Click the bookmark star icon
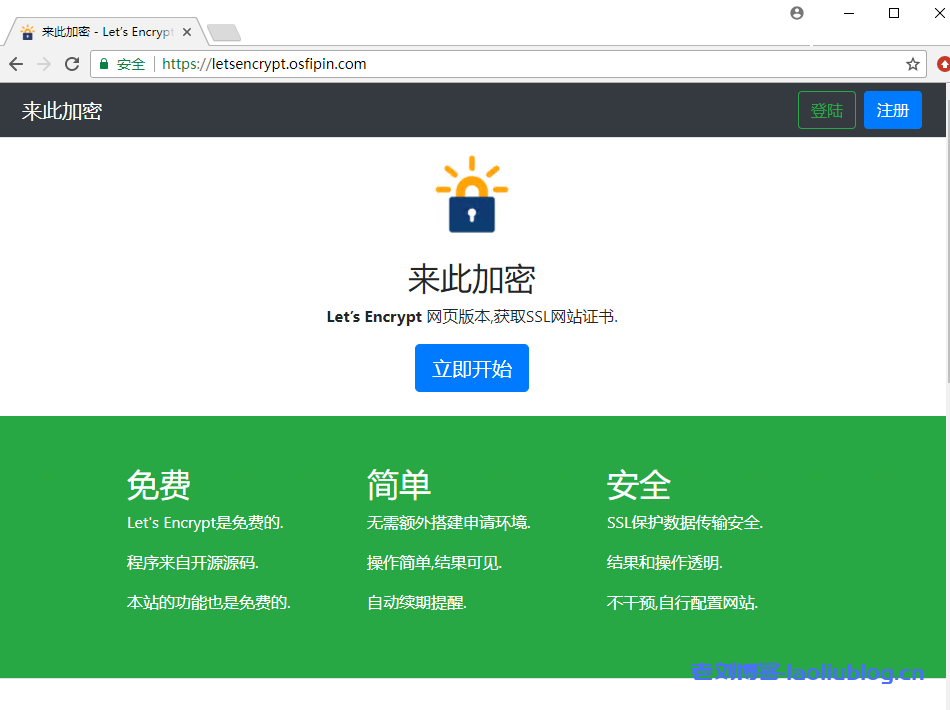950x710 pixels. (912, 63)
